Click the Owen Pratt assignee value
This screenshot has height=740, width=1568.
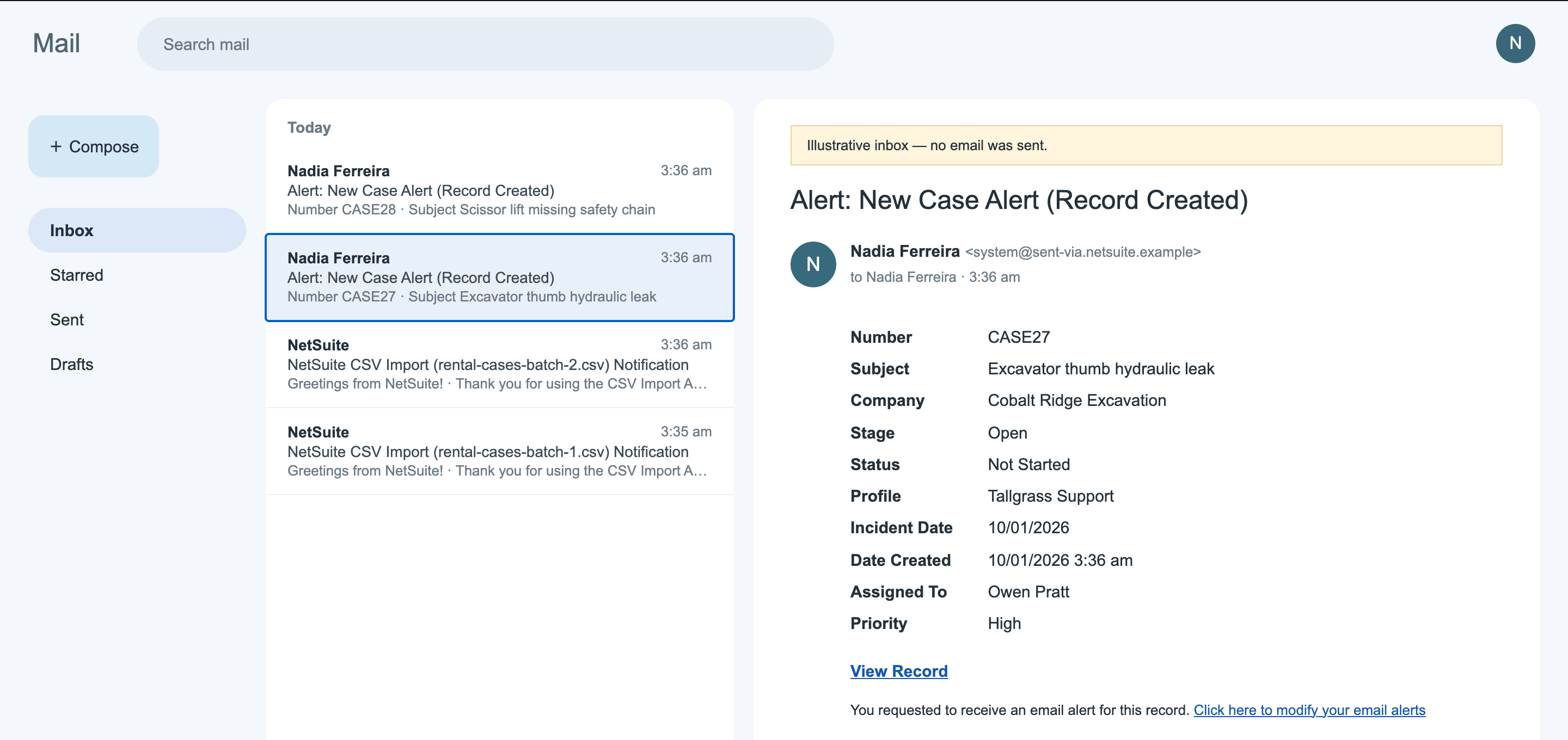(1028, 591)
